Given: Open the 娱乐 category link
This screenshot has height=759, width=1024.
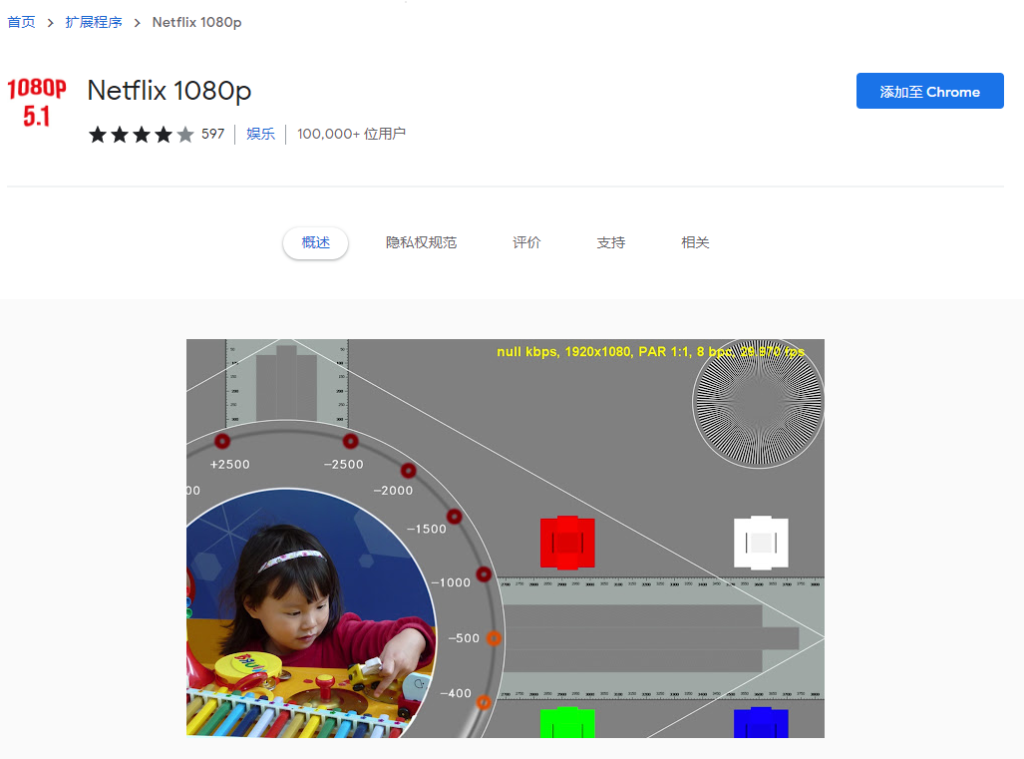Looking at the screenshot, I should pyautogui.click(x=261, y=134).
